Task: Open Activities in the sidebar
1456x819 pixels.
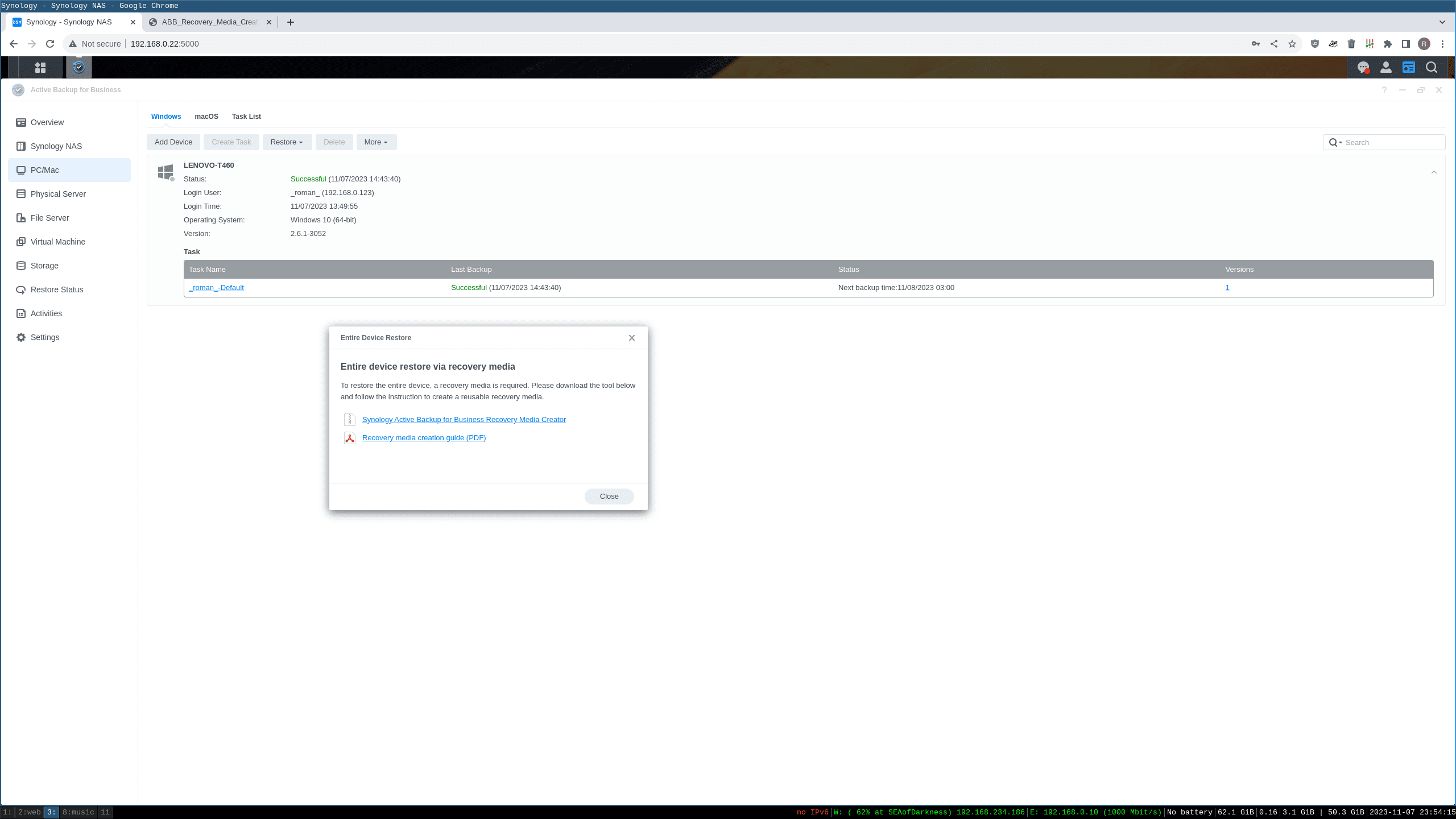Action: pos(69,313)
